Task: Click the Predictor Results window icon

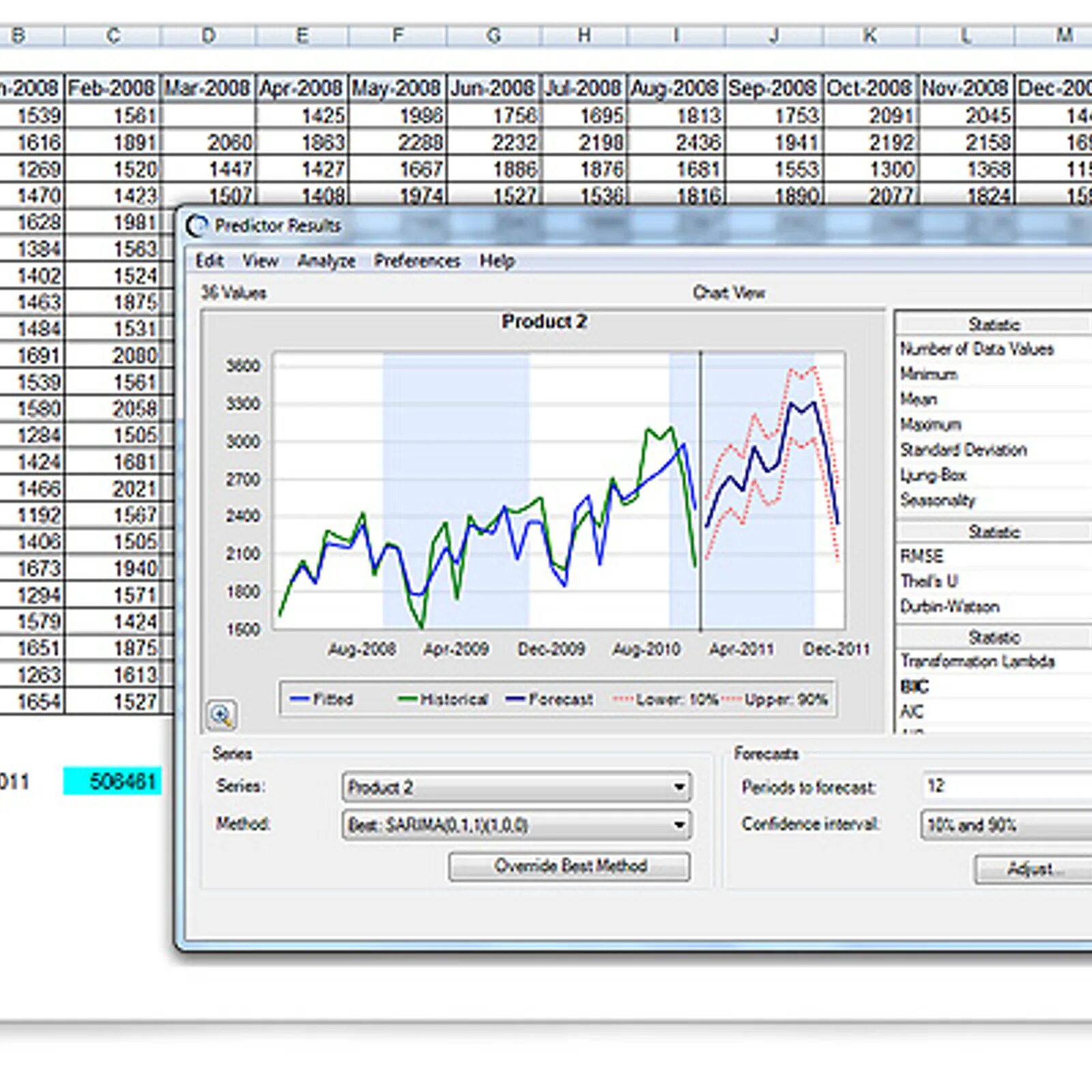Action: coord(197,225)
